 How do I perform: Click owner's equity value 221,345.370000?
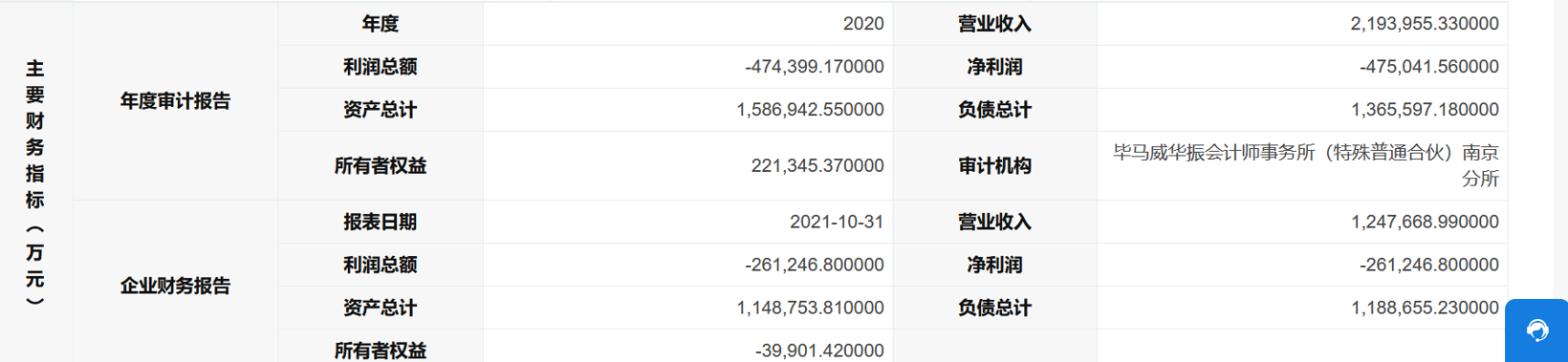pos(817,166)
